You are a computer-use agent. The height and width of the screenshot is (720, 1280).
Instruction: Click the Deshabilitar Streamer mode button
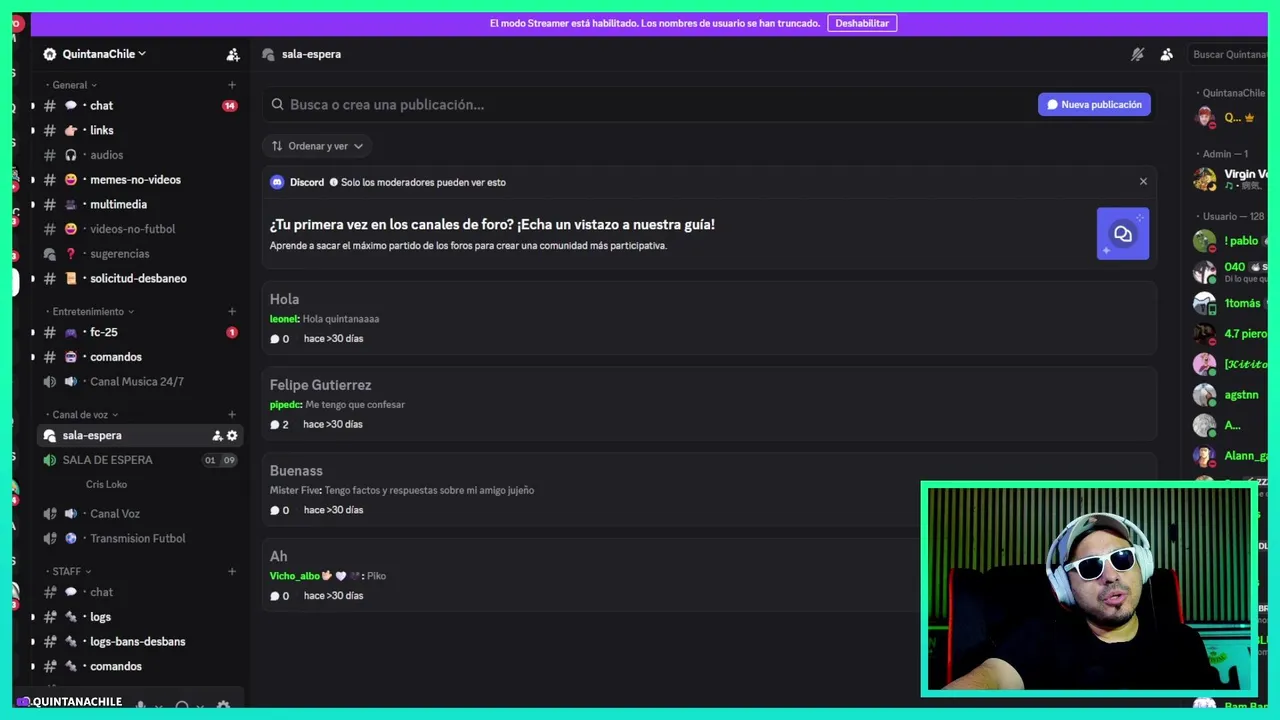pyautogui.click(x=862, y=23)
